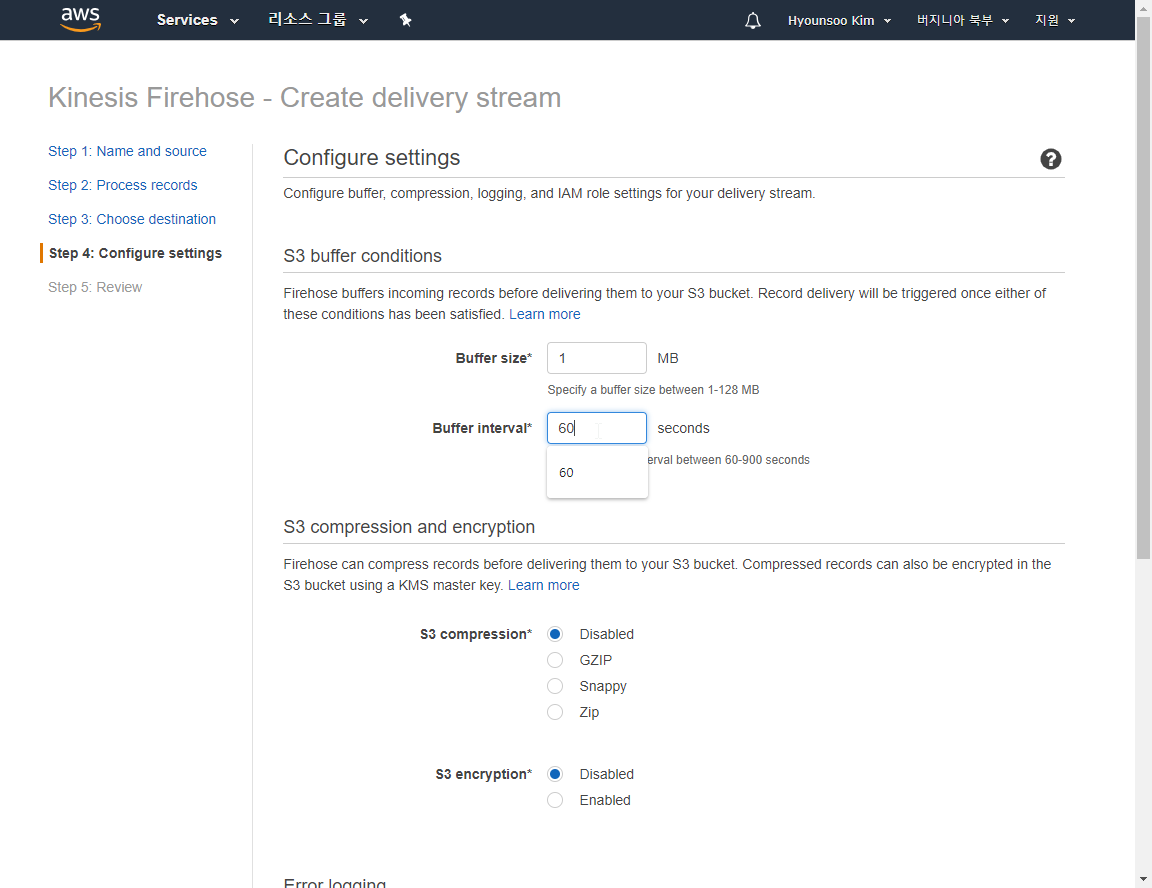Click the S3 compression label
The image size is (1152, 888).
pyautogui.click(x=476, y=635)
